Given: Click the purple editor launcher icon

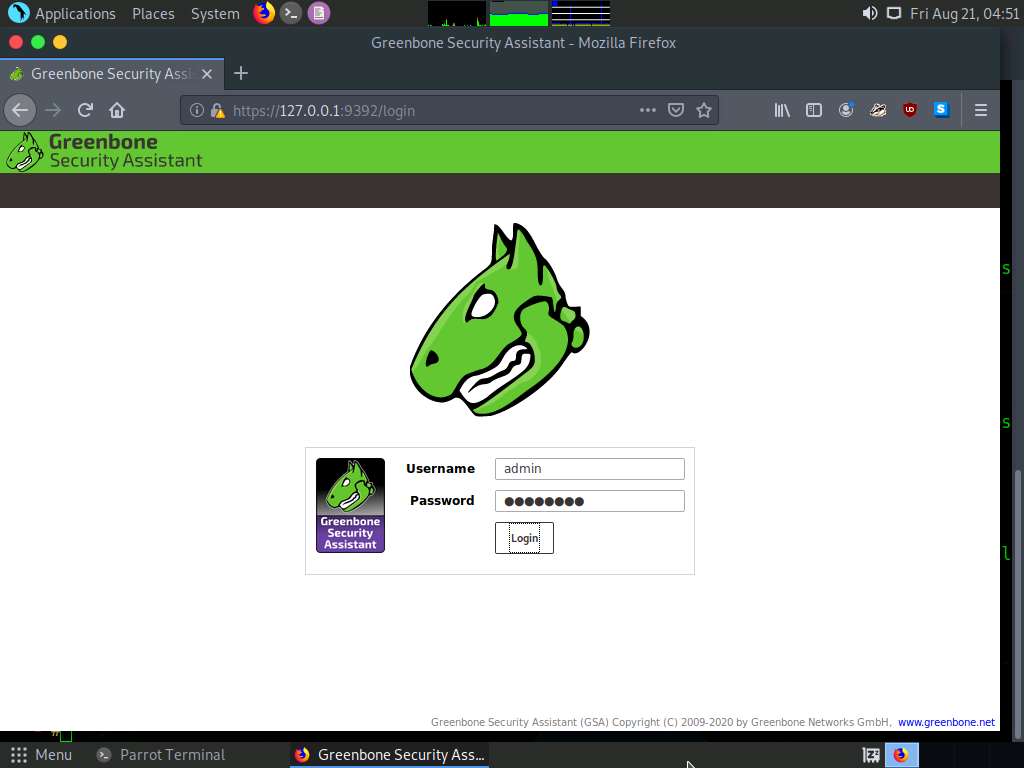Looking at the screenshot, I should pyautogui.click(x=319, y=12).
